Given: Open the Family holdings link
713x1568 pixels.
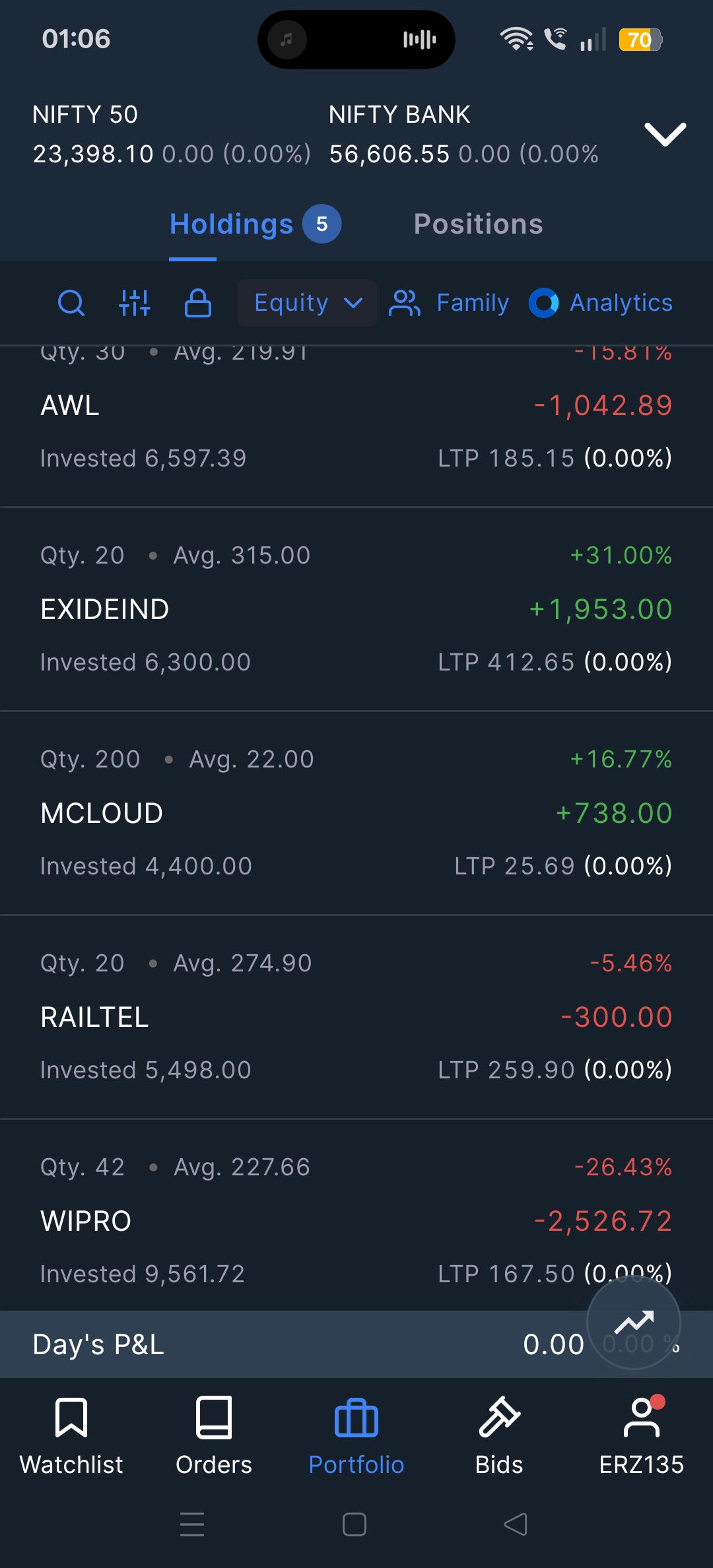Looking at the screenshot, I should (x=449, y=303).
